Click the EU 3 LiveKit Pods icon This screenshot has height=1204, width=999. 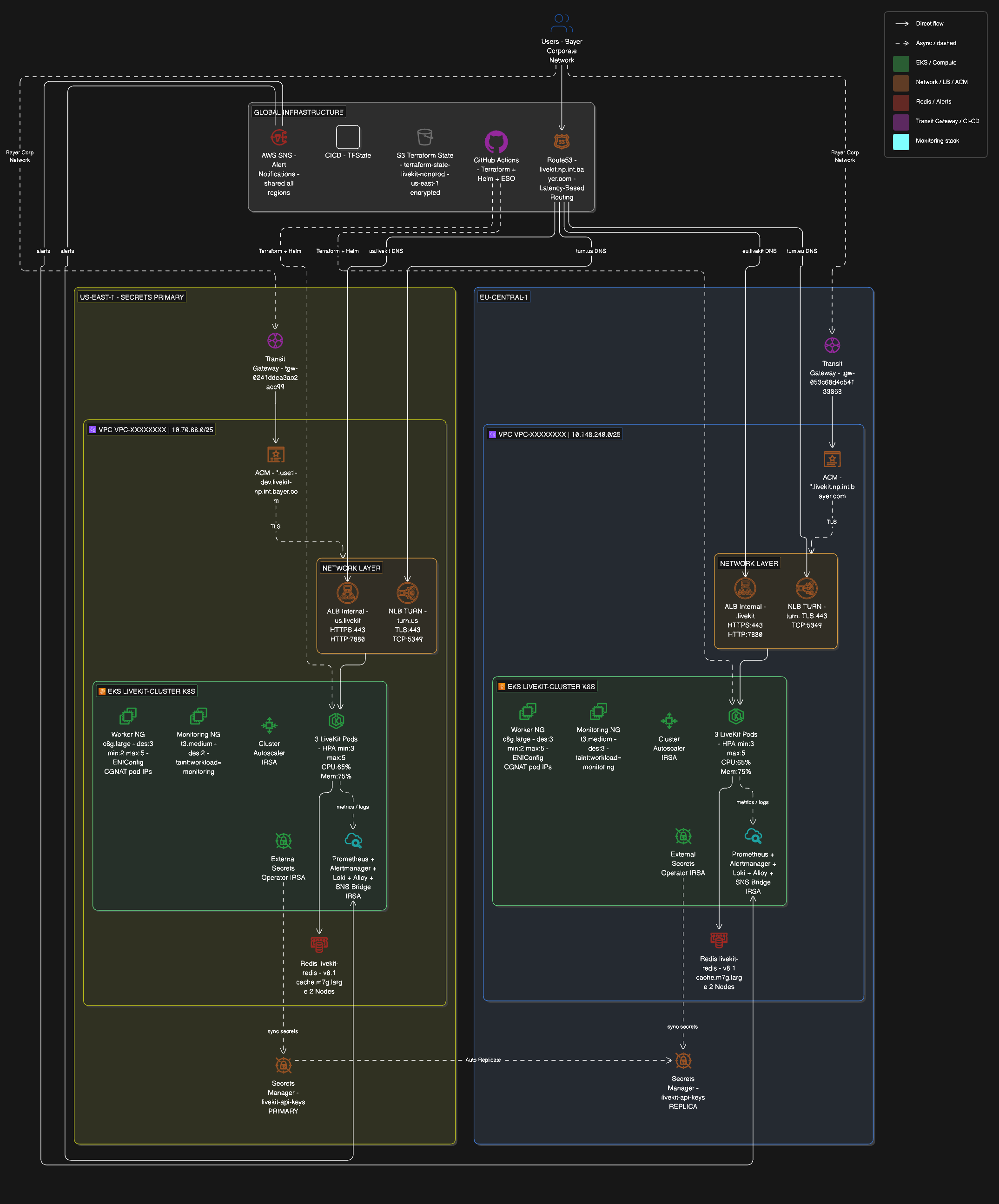(x=736, y=716)
